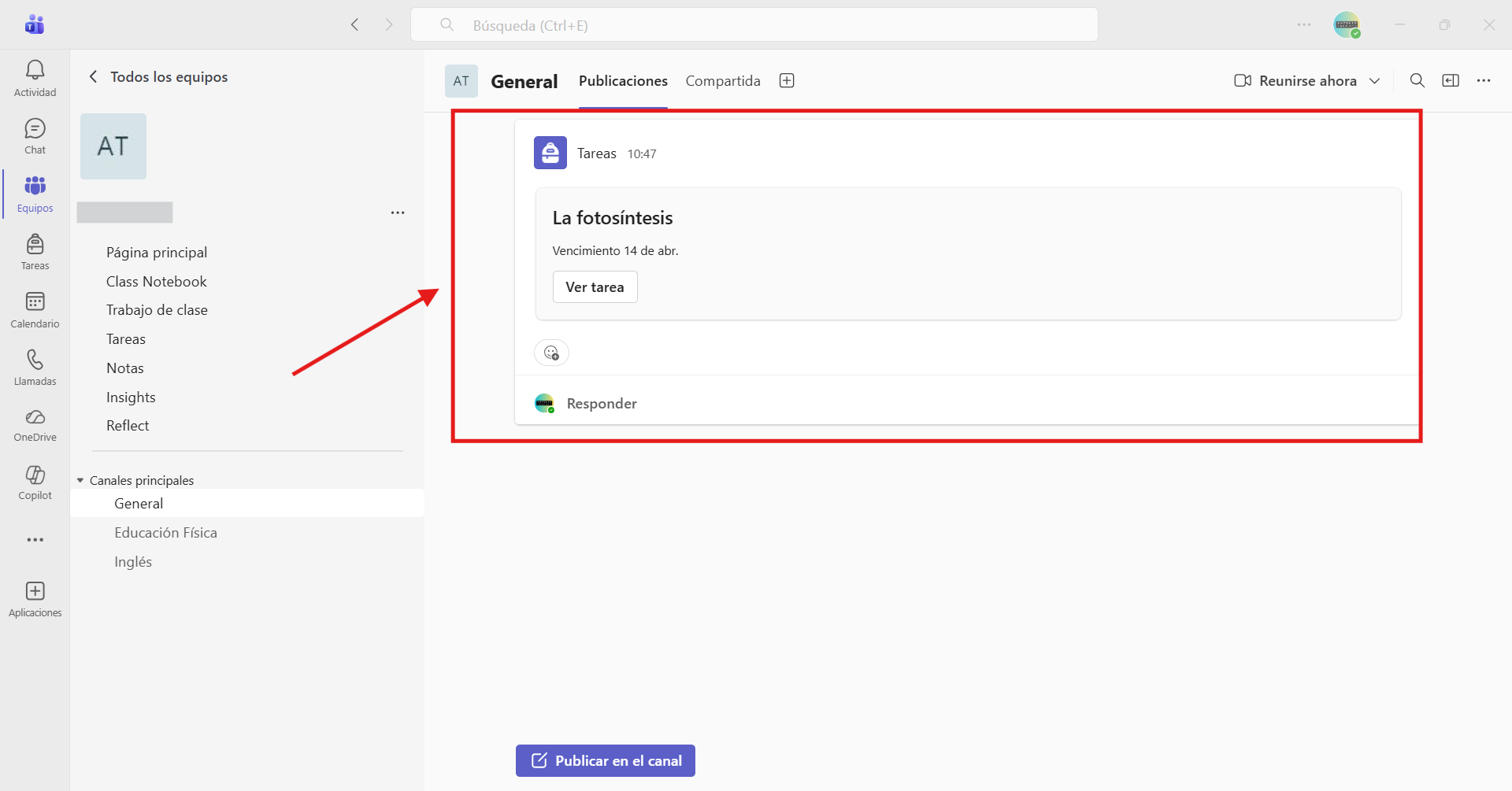Click Responder to reply to post

[x=602, y=404]
